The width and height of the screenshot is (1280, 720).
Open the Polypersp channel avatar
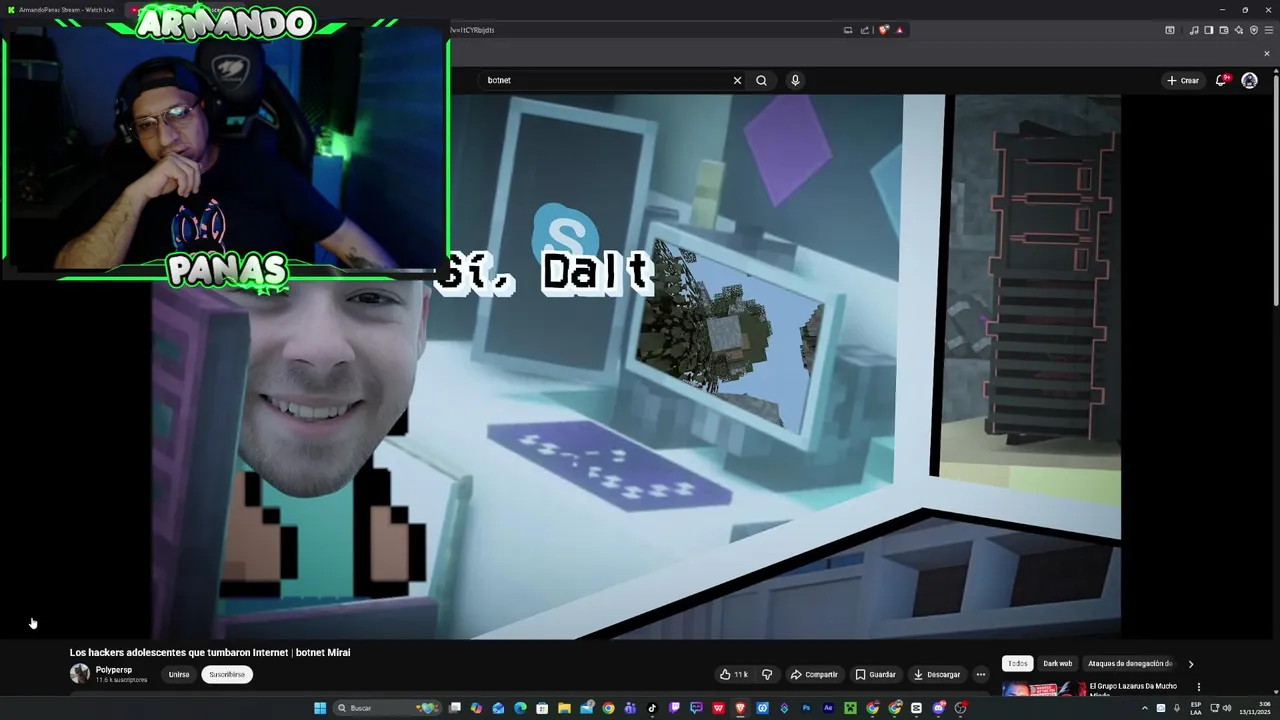coord(80,674)
